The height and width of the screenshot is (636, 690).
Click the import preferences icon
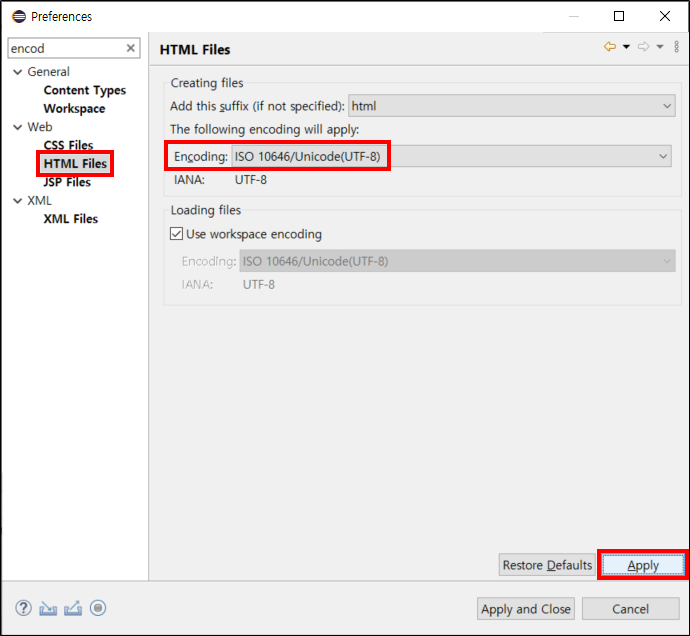[x=48, y=608]
